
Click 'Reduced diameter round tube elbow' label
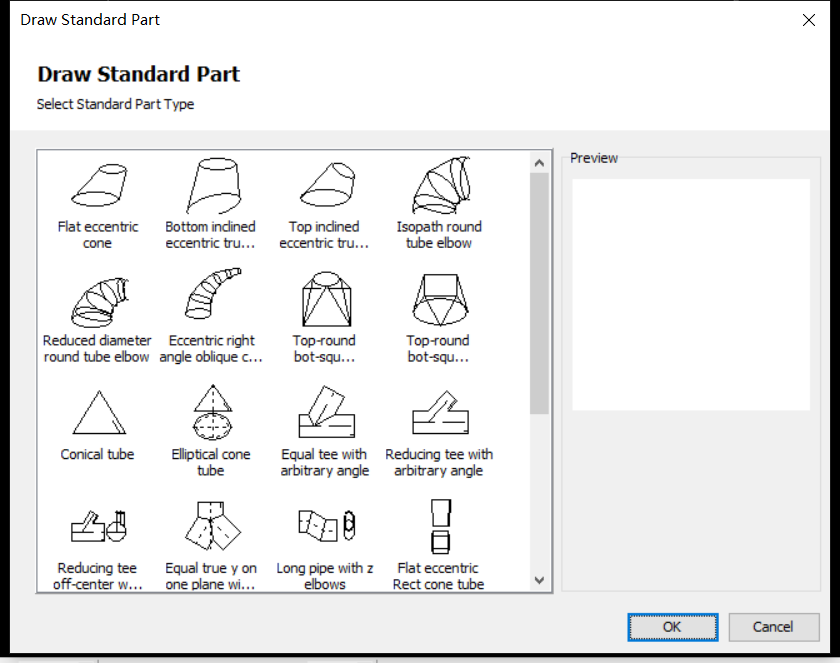[x=97, y=349]
